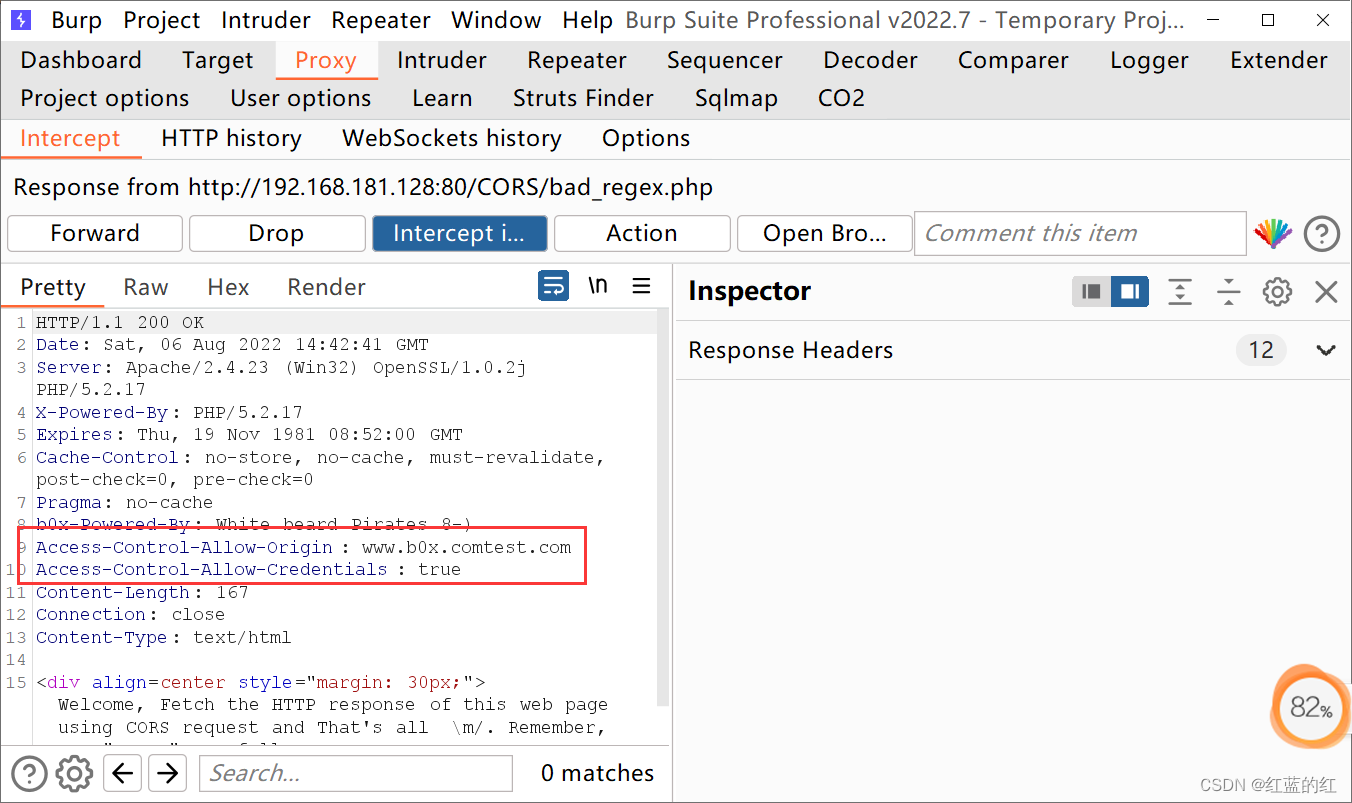This screenshot has width=1352, height=803.
Task: Drop the intercepted response
Action: point(276,233)
